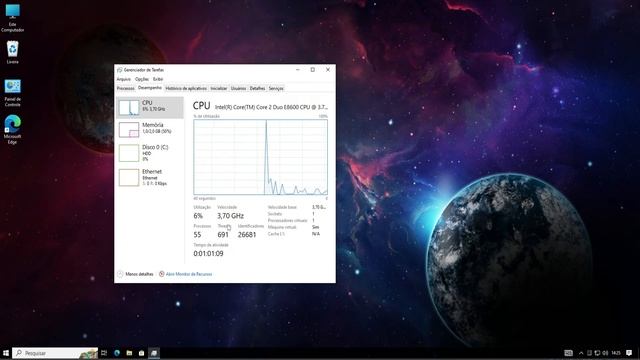Click the Task Manager title bar icon
640x360 pixels.
[120, 70]
